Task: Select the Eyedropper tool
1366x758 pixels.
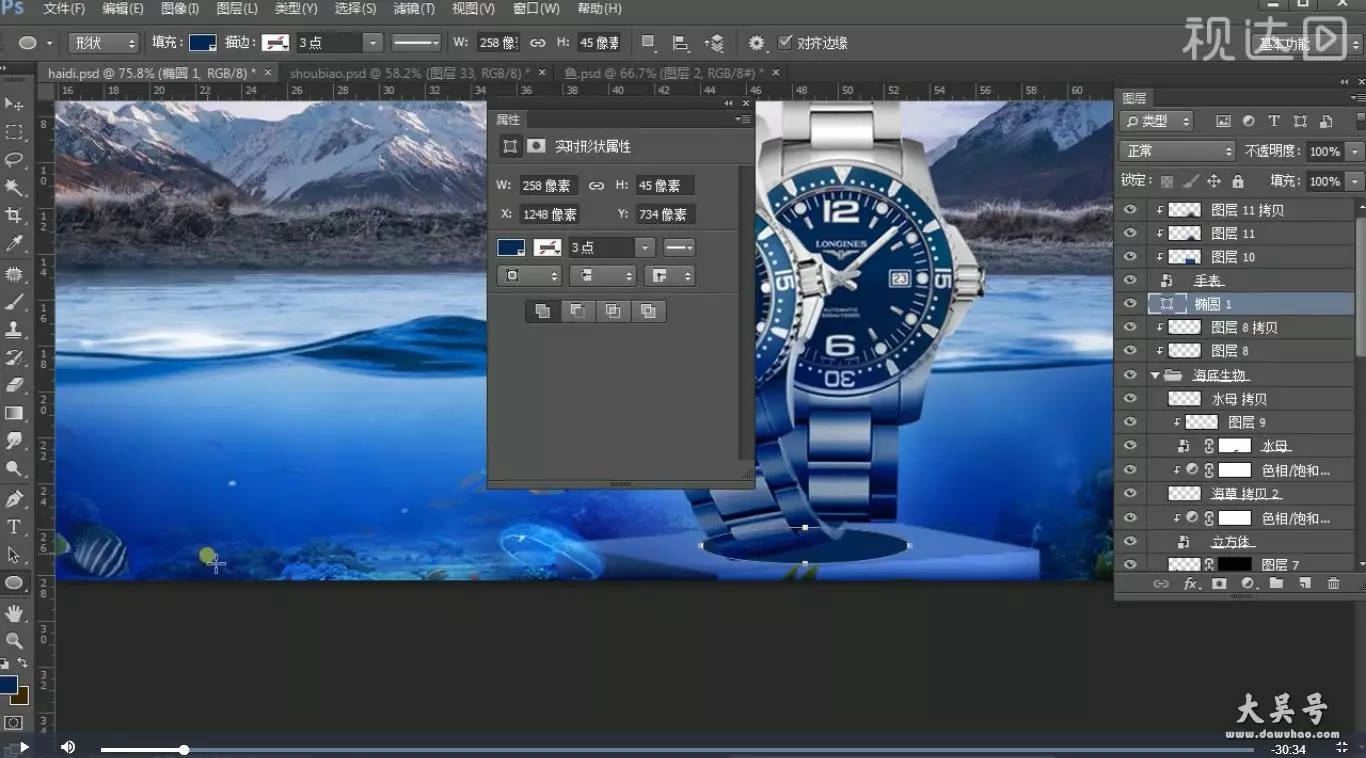Action: pos(14,244)
